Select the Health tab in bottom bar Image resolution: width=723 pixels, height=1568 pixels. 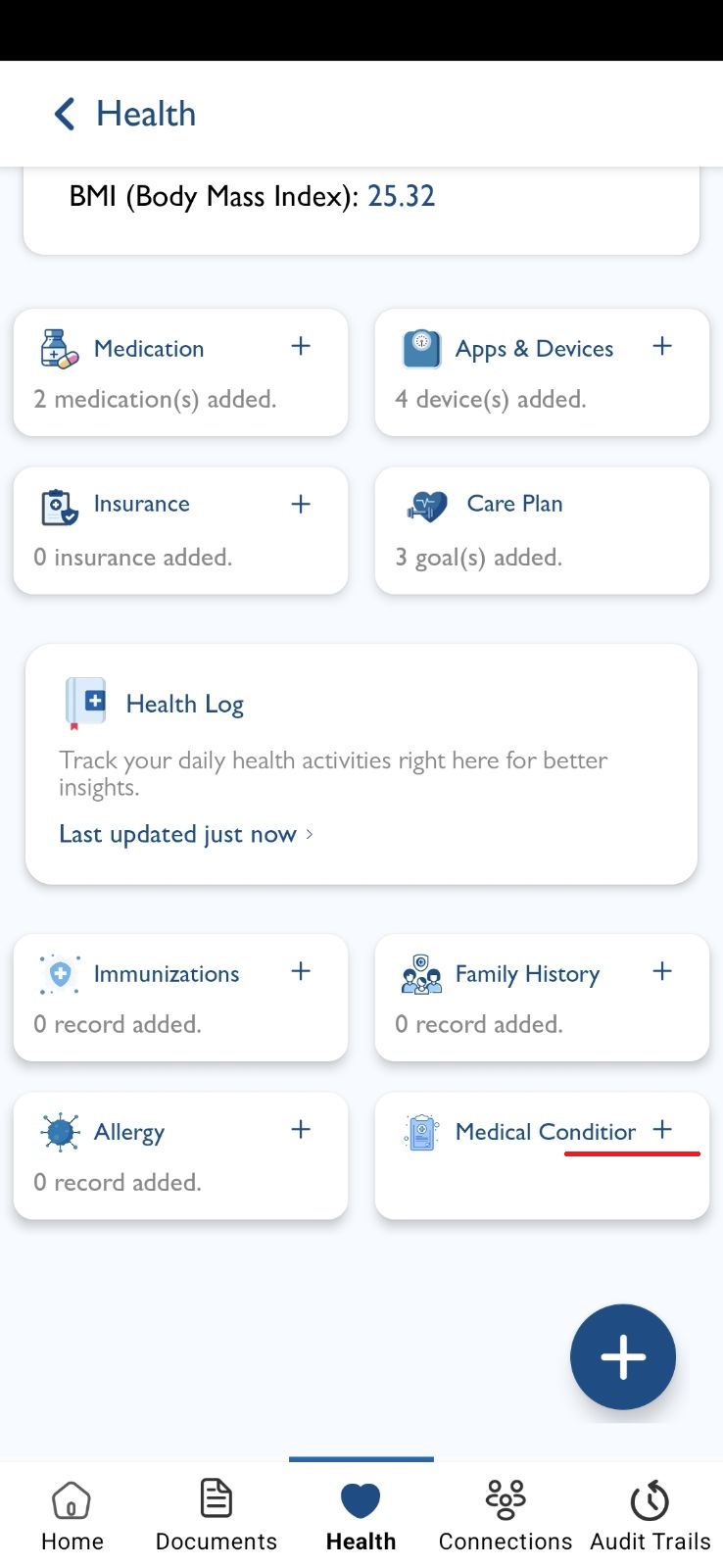click(x=361, y=1515)
